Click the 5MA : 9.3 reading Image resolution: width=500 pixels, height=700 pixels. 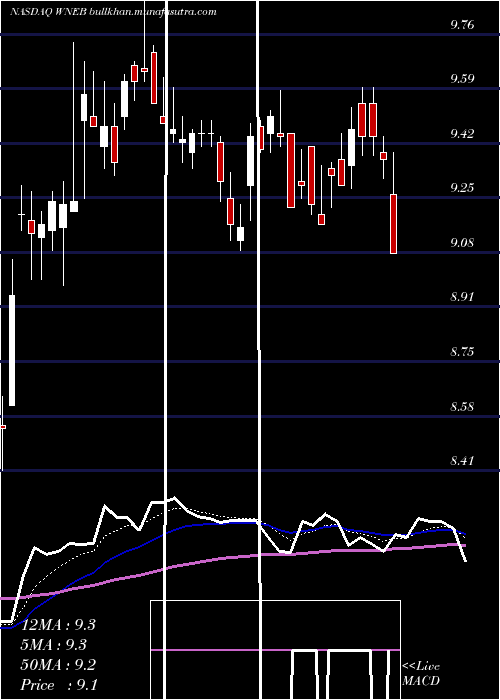(54, 645)
